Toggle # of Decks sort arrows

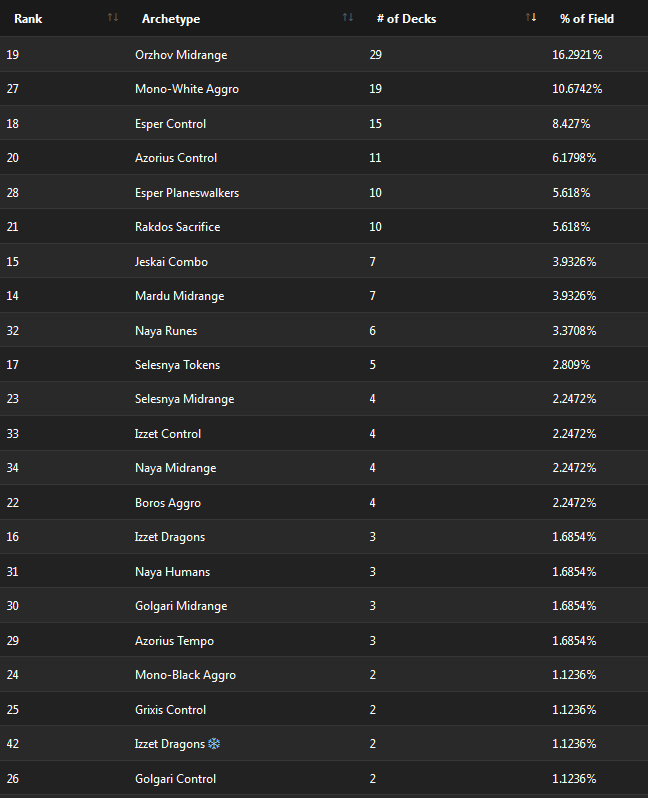click(531, 18)
